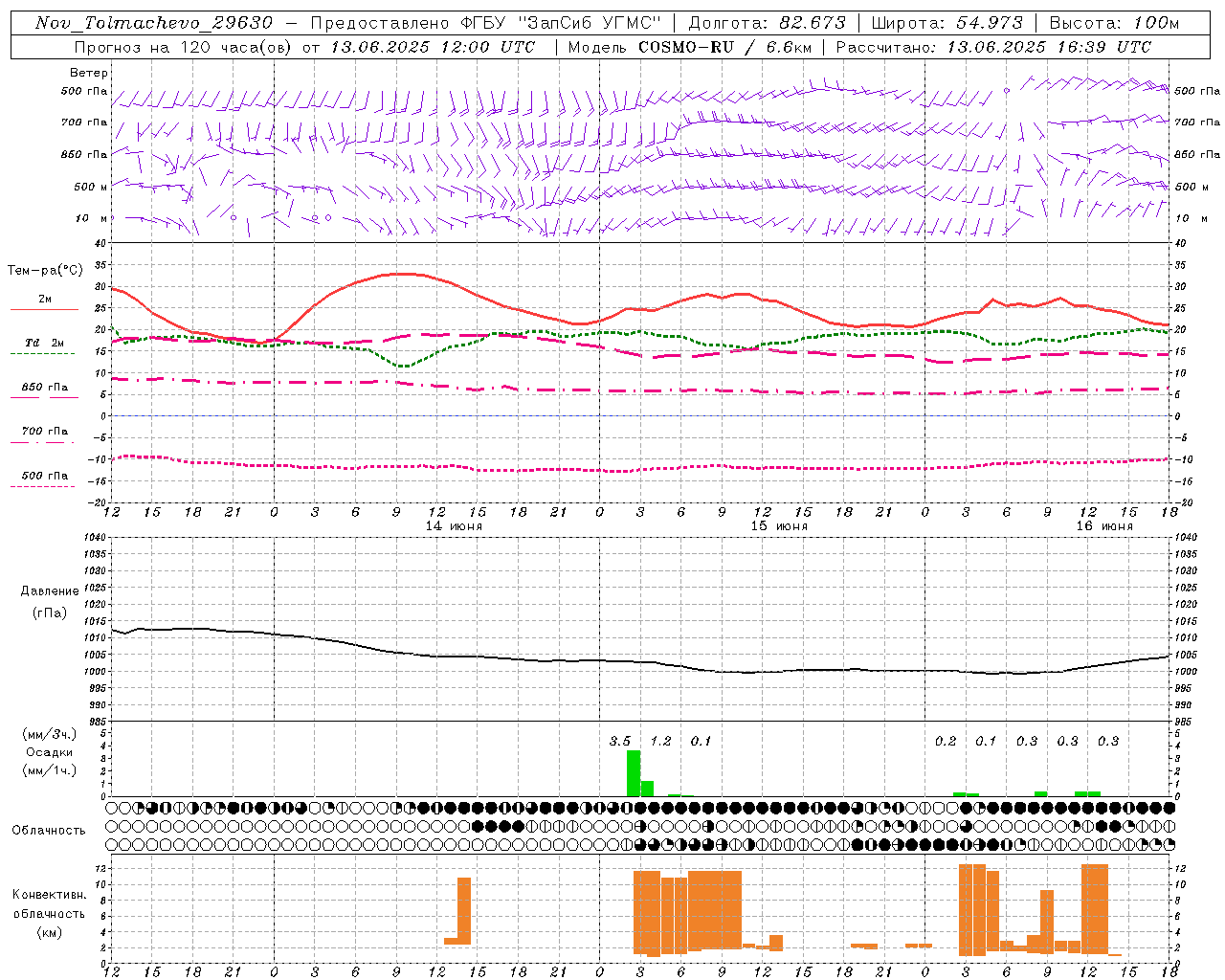This screenshot has height=980, width=1225.
Task: Click the Широта: 54.973 header field
Action: click(947, 23)
